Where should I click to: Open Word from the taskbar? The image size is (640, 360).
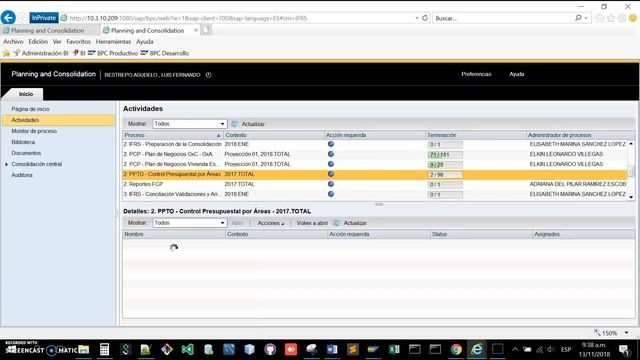[332, 349]
